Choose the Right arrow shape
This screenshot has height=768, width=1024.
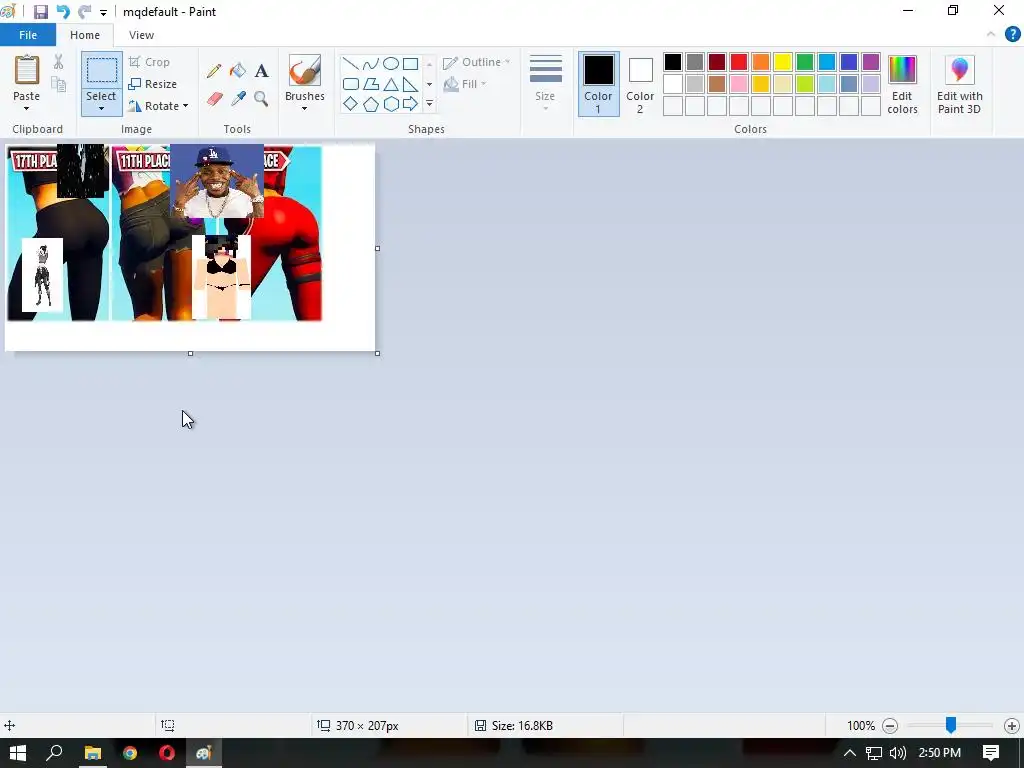[410, 104]
